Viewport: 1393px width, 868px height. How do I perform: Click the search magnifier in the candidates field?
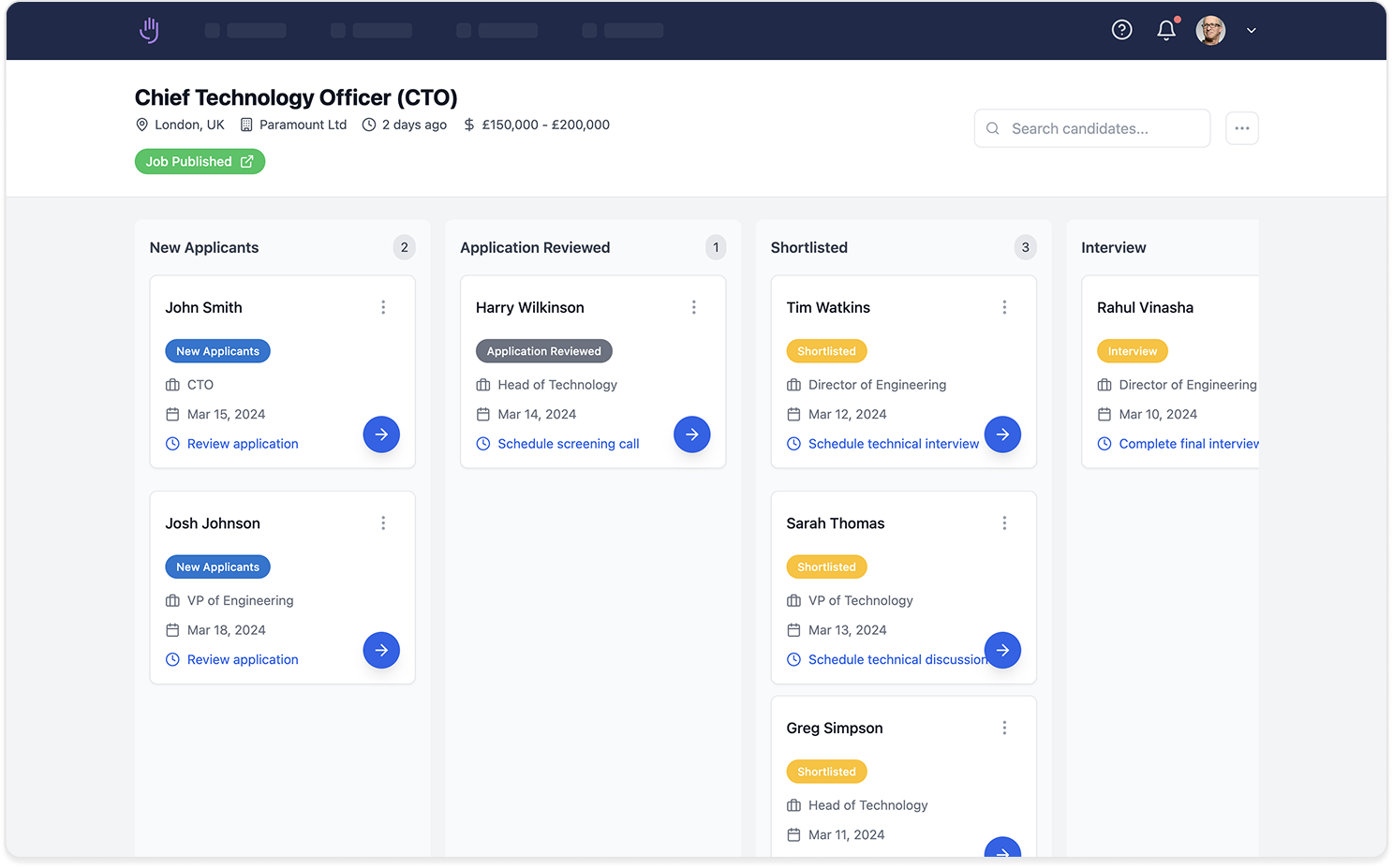tap(992, 128)
